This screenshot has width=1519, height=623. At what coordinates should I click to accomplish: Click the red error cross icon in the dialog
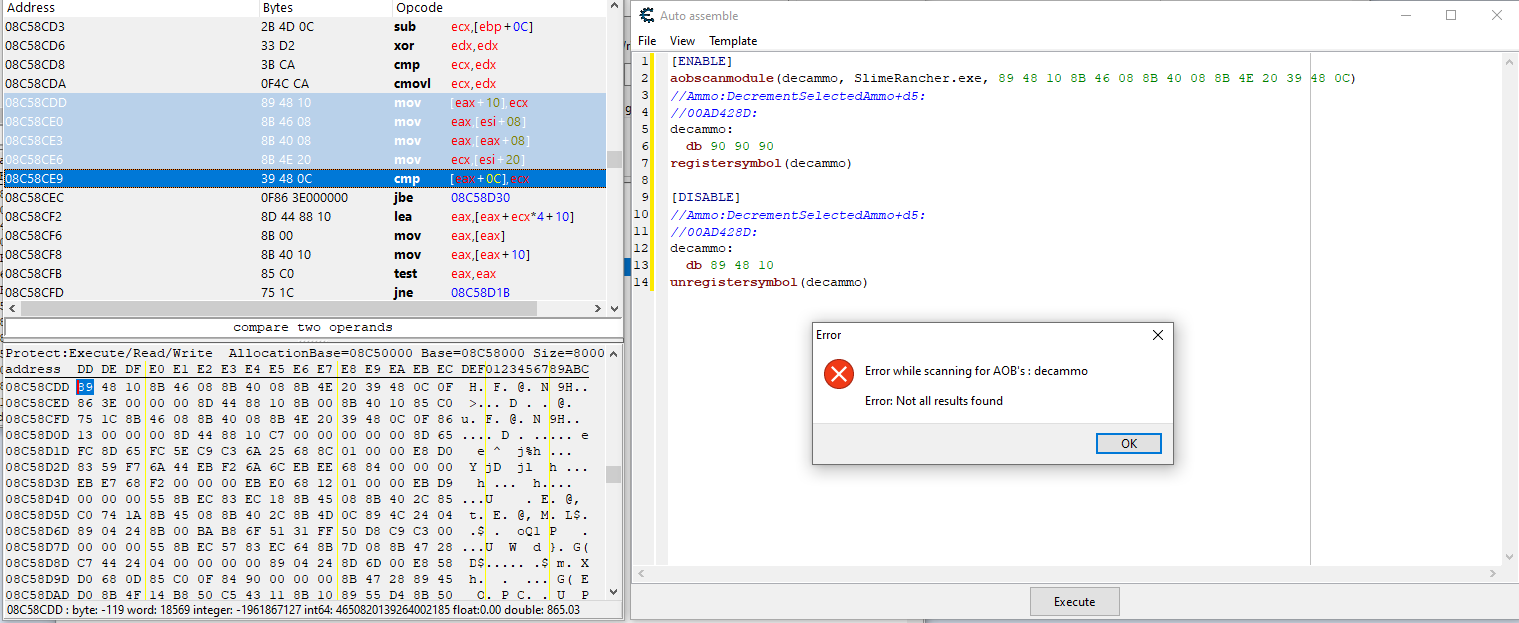click(x=838, y=374)
